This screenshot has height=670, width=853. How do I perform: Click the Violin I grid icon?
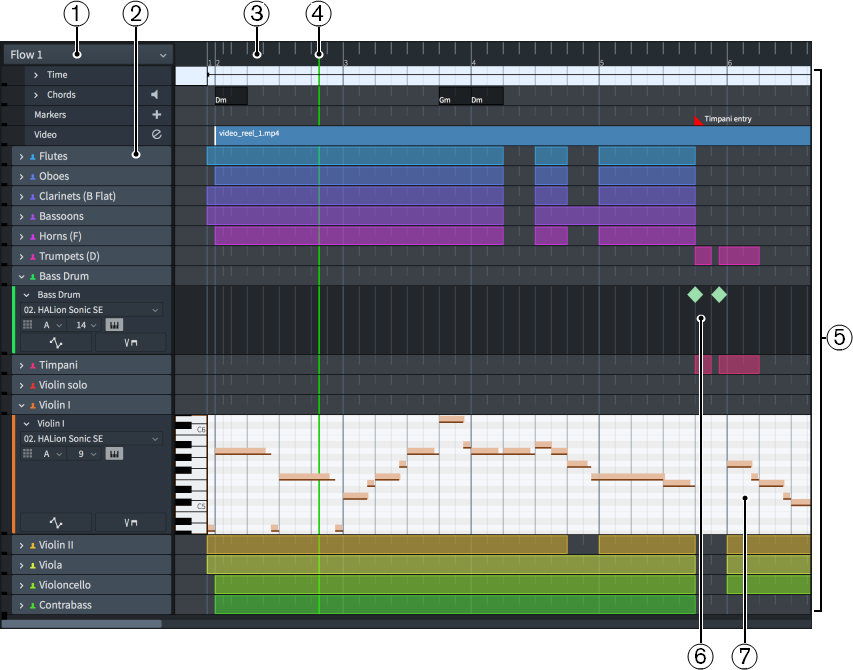pos(28,454)
